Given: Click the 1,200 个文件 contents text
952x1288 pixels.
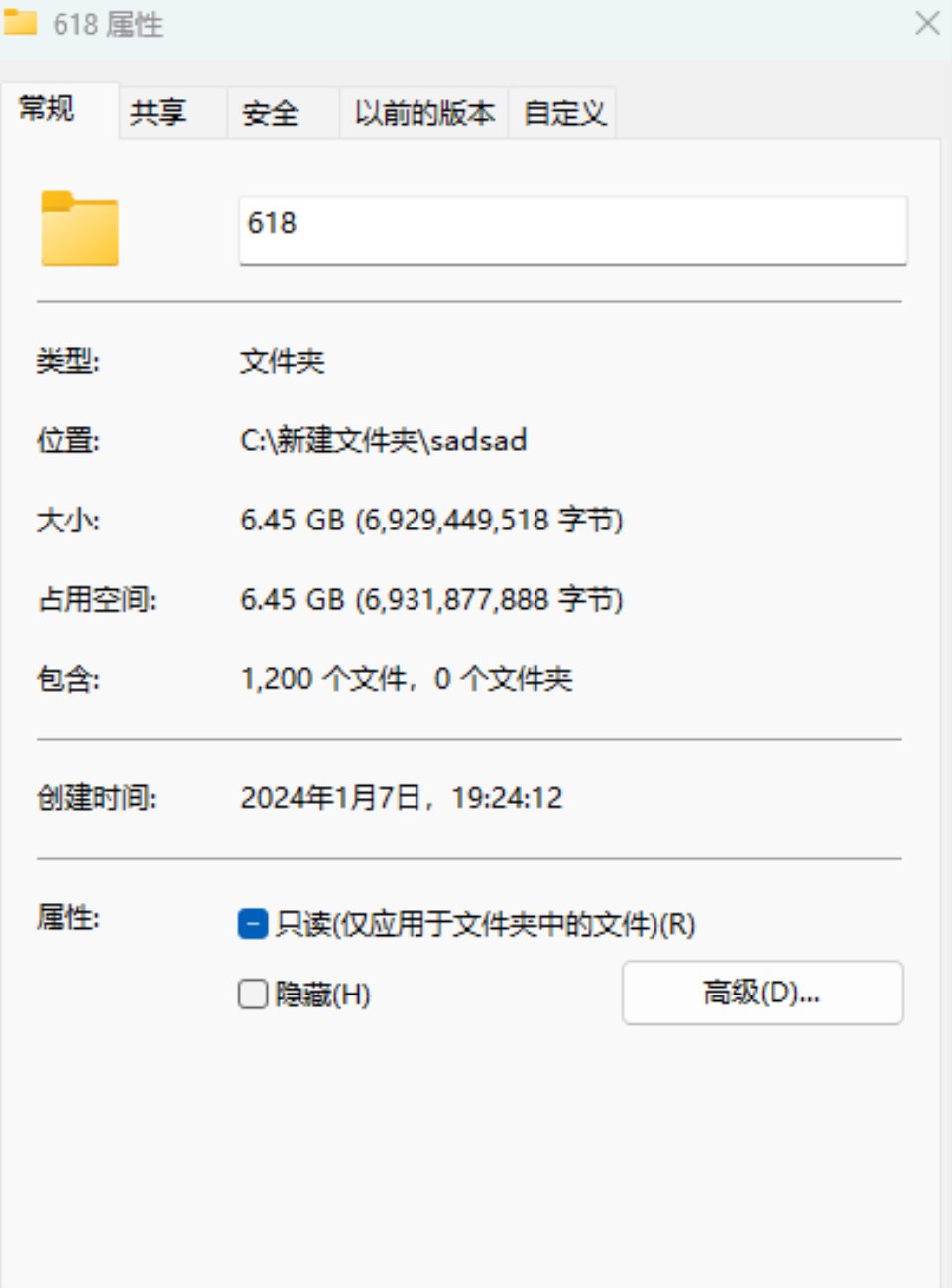Looking at the screenshot, I should (x=322, y=679).
